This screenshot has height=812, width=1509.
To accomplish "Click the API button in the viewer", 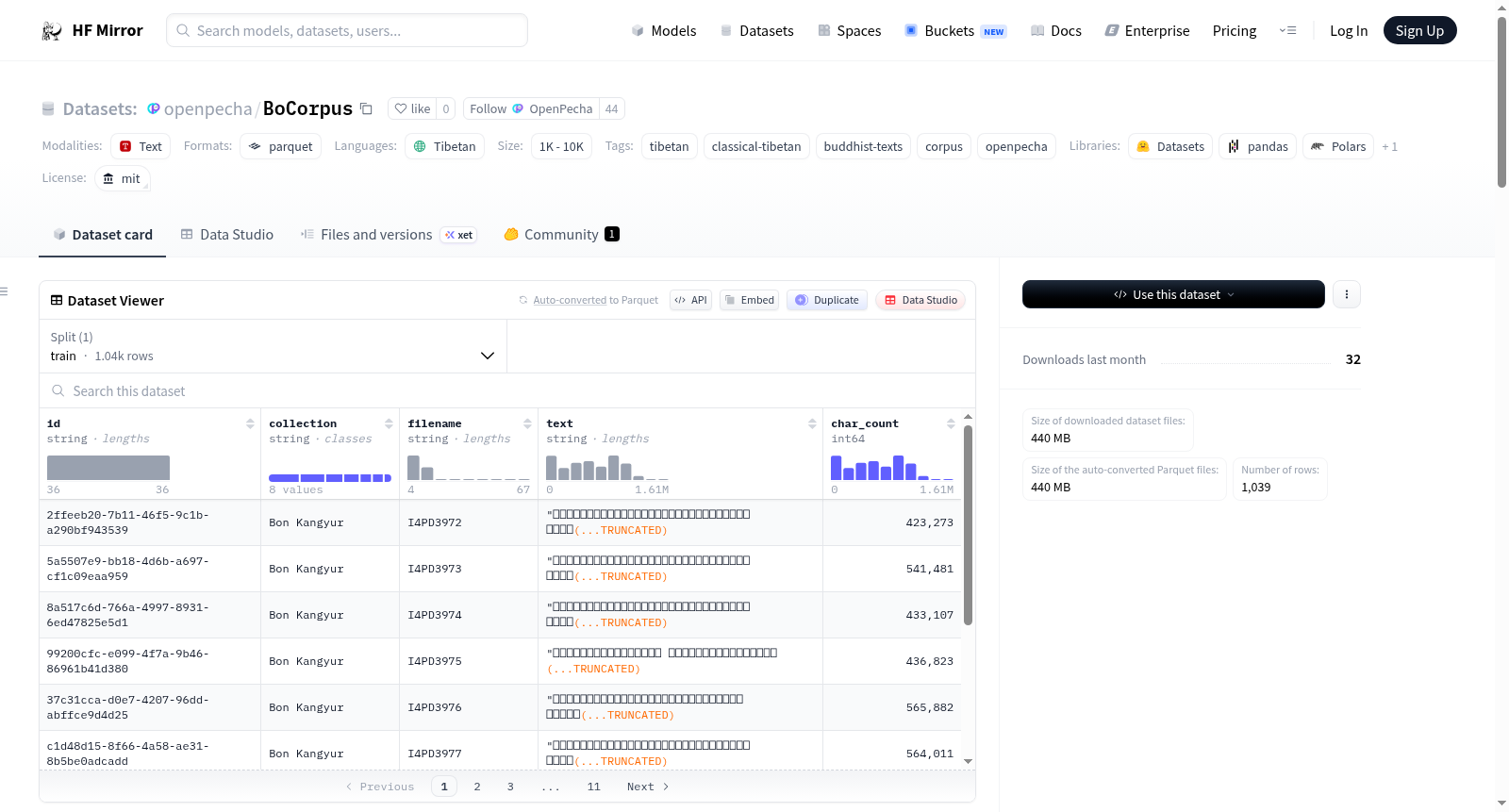I will 690,300.
